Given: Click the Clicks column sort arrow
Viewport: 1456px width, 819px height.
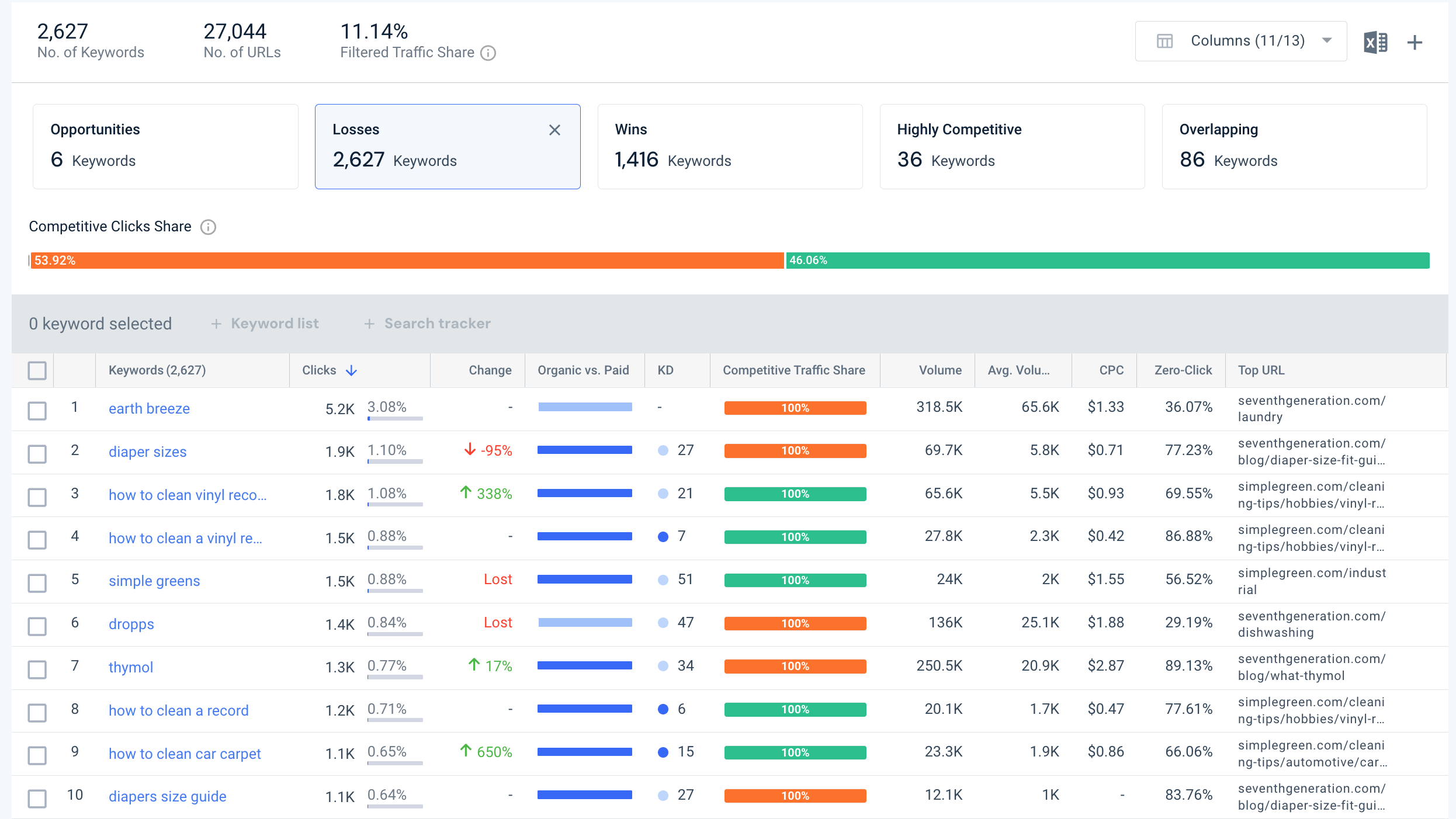Looking at the screenshot, I should pos(351,370).
